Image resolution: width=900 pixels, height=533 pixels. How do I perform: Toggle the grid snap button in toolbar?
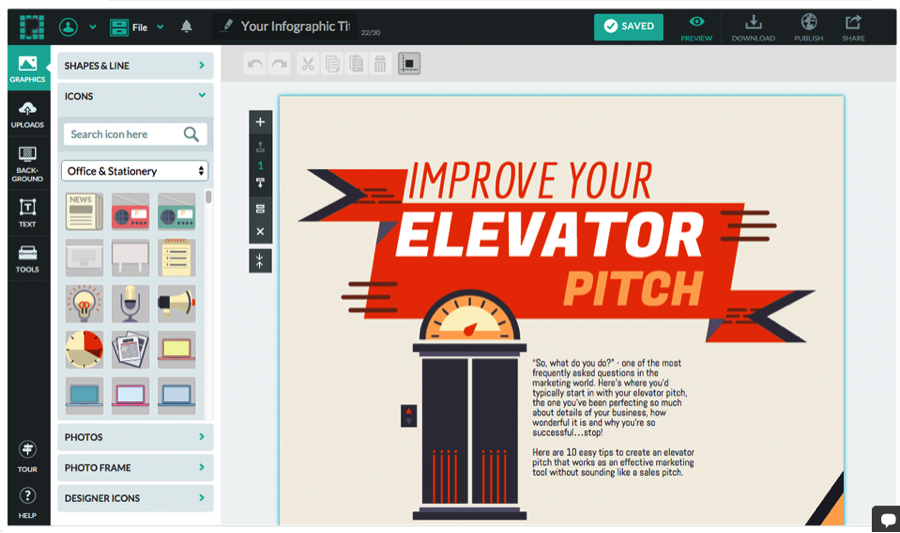point(409,64)
